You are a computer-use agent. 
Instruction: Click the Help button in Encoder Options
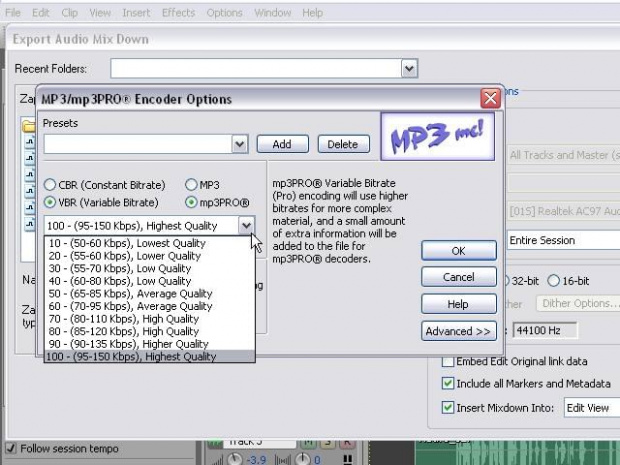click(459, 304)
